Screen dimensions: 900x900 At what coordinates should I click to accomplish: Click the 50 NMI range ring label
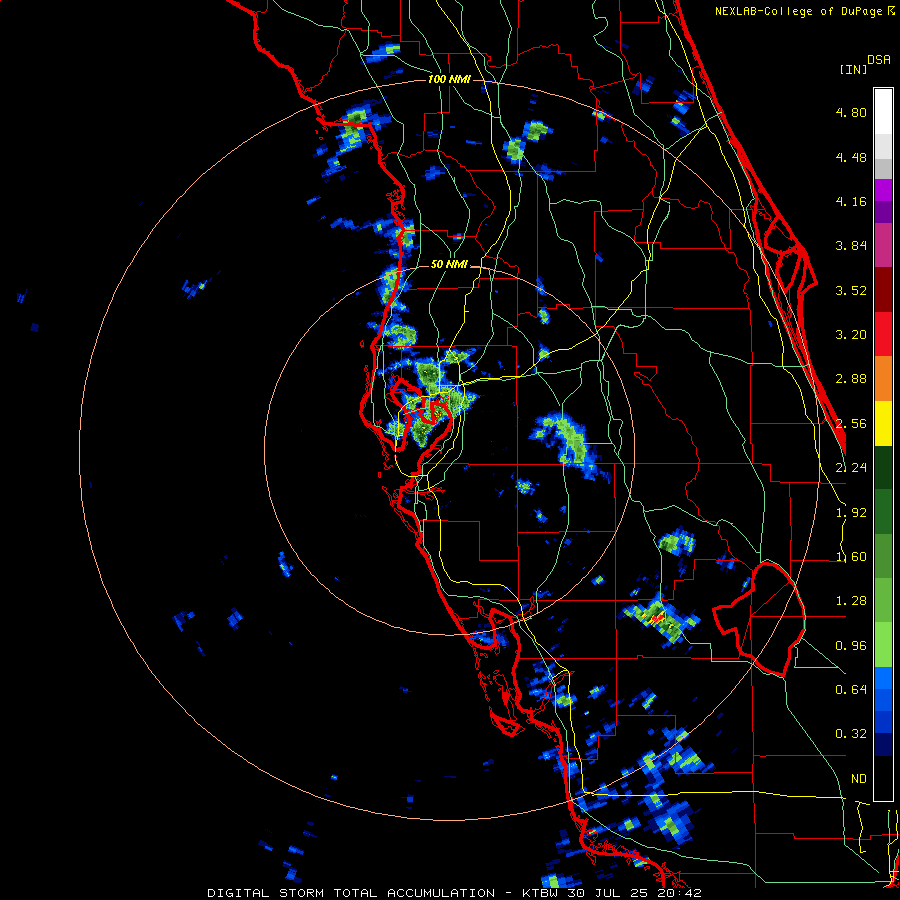point(449,265)
